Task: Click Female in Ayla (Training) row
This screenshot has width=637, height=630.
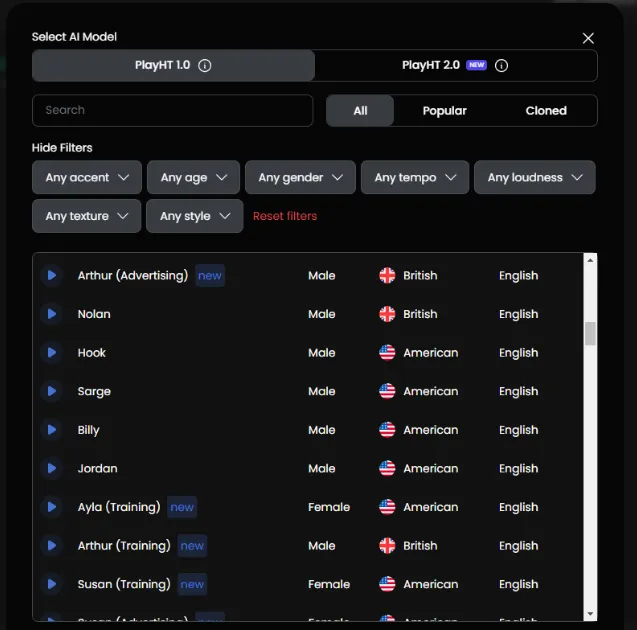Action: click(329, 507)
